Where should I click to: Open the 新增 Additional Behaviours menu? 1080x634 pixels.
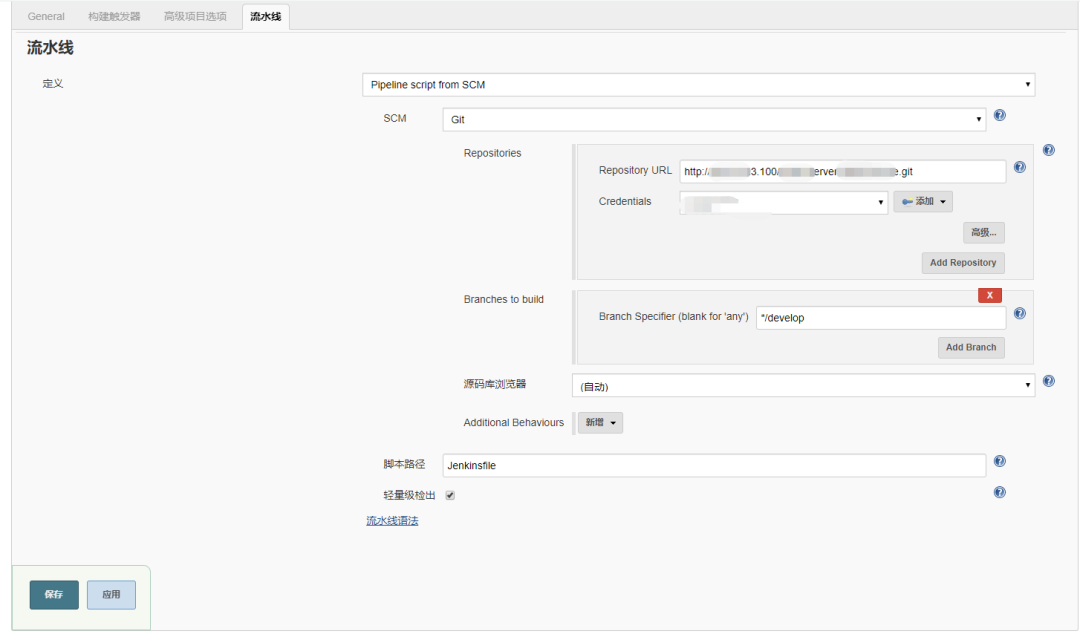(x=600, y=423)
